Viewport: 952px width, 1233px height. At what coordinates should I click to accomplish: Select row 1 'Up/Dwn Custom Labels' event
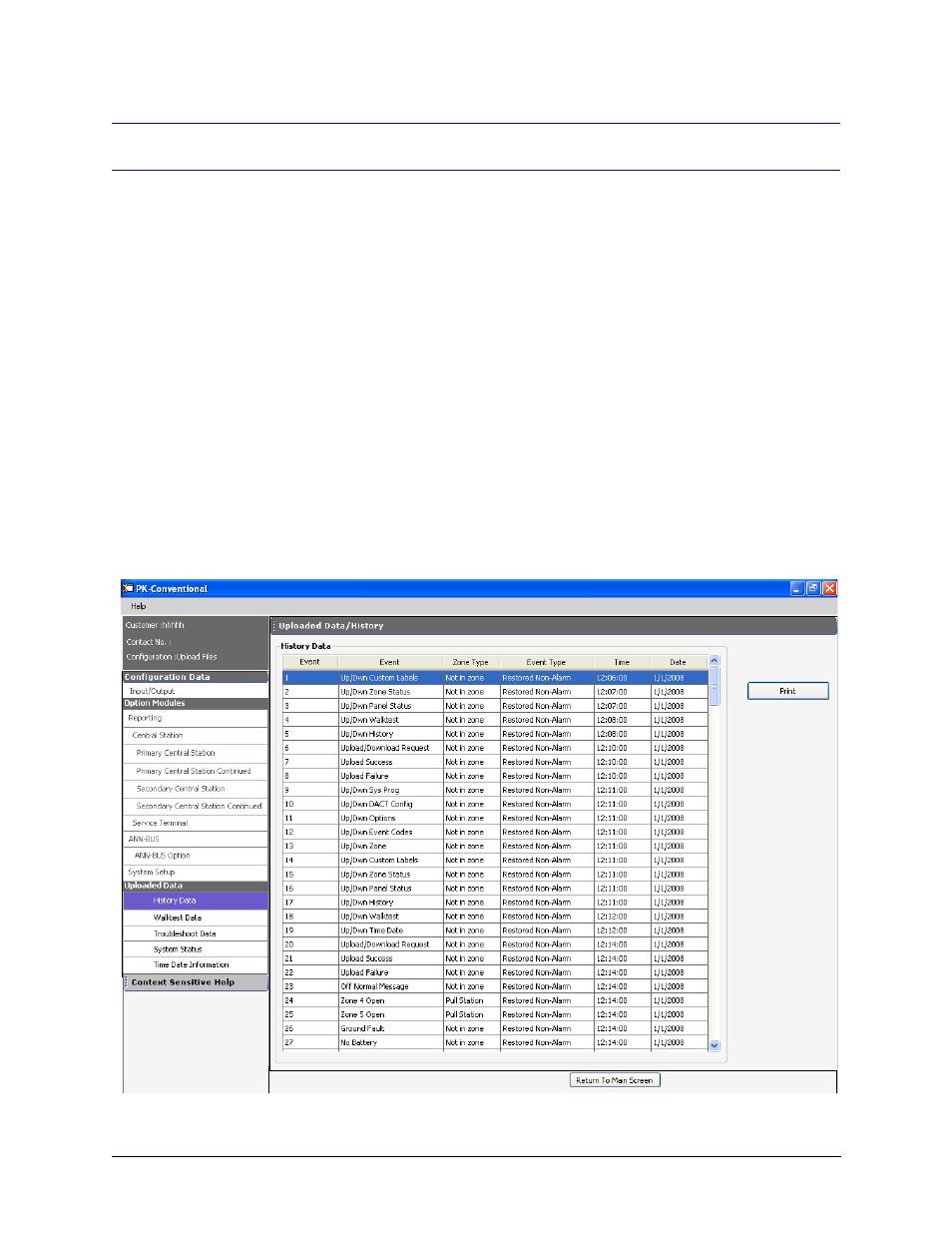tap(495, 678)
